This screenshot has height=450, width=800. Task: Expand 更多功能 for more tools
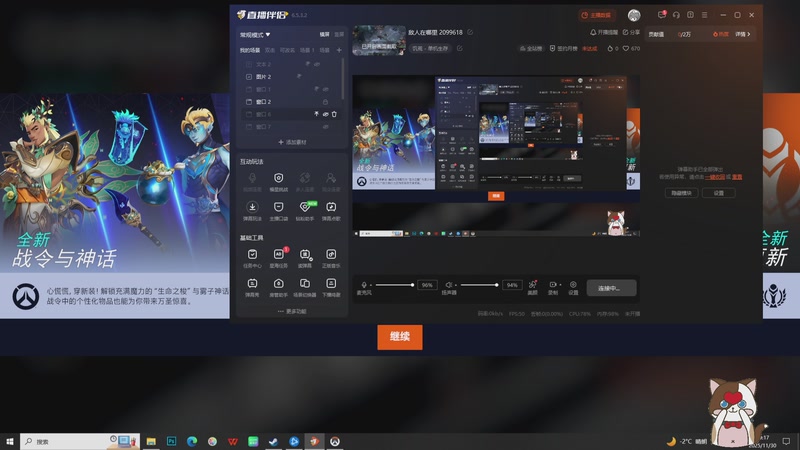pos(292,311)
